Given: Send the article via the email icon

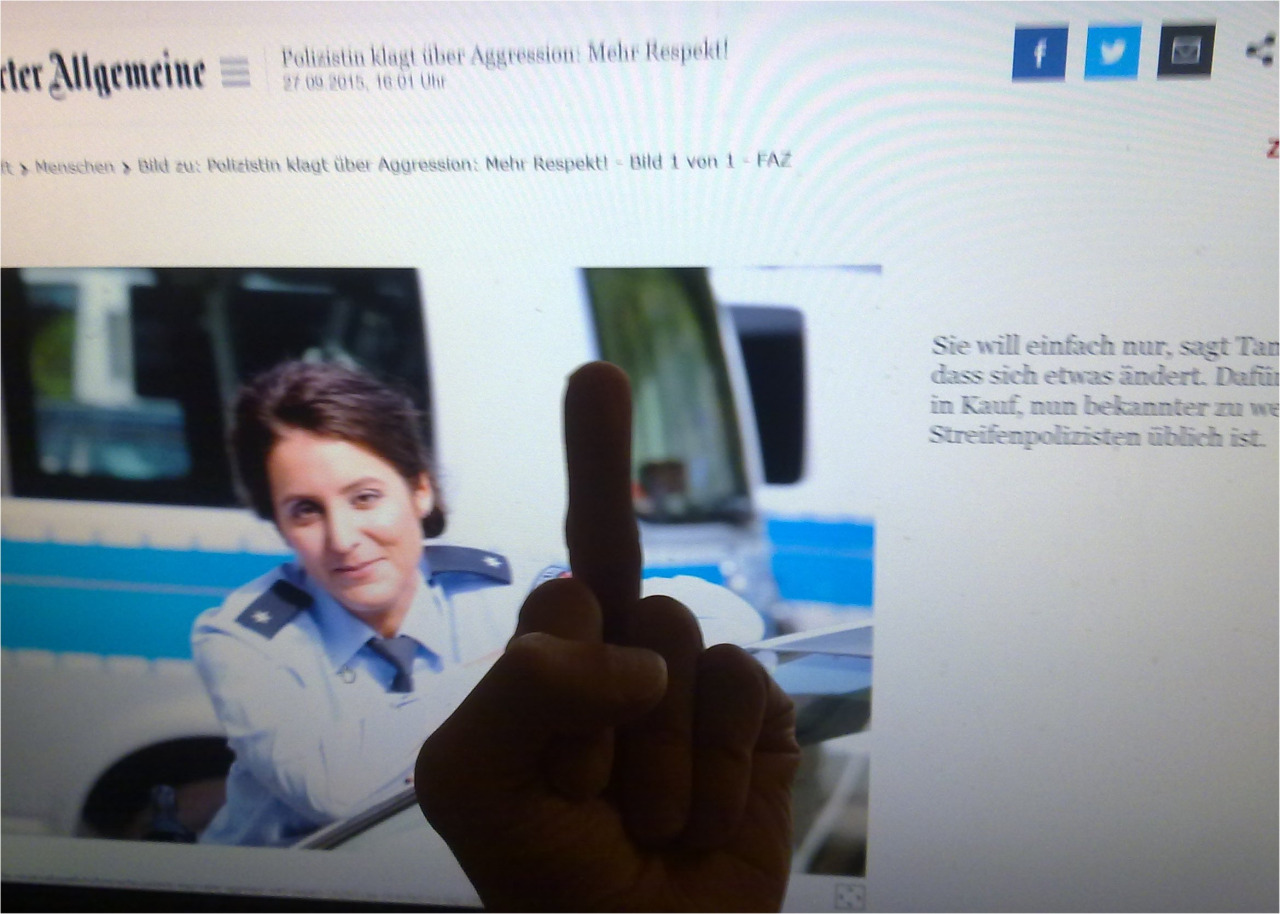Looking at the screenshot, I should click(1186, 51).
